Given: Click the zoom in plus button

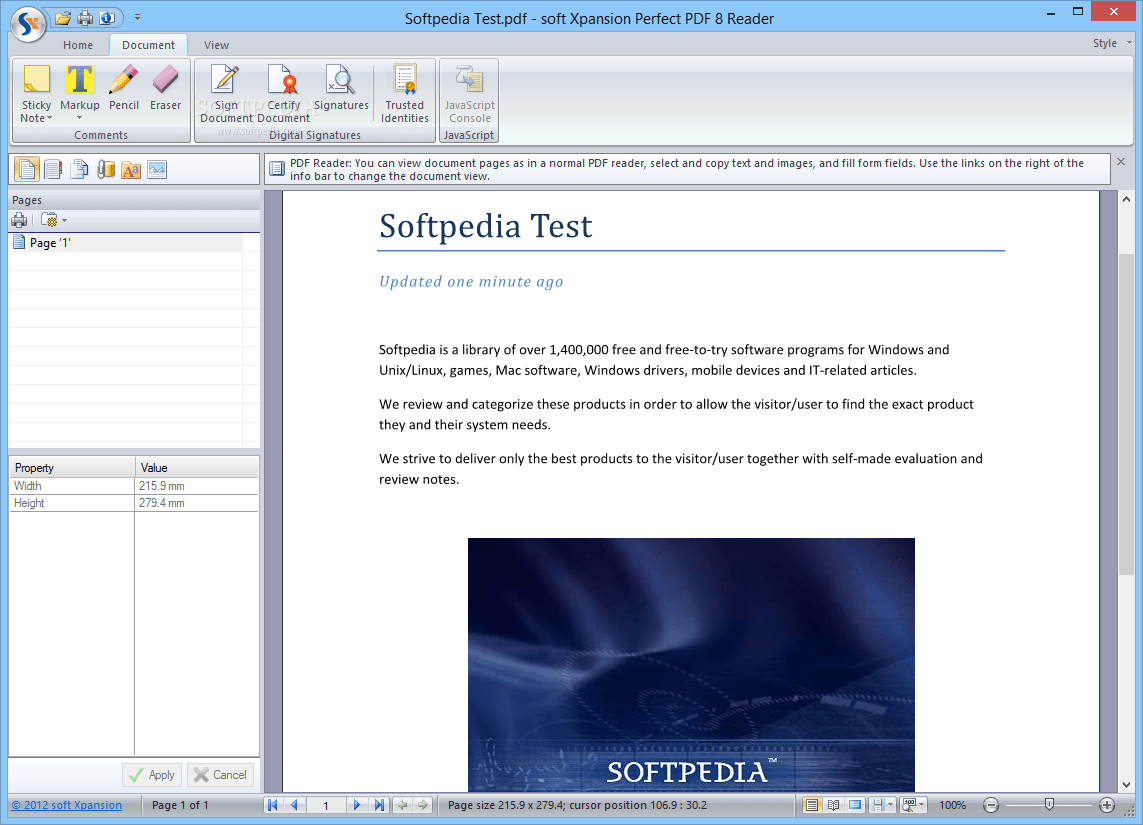Looking at the screenshot, I should [x=1107, y=805].
